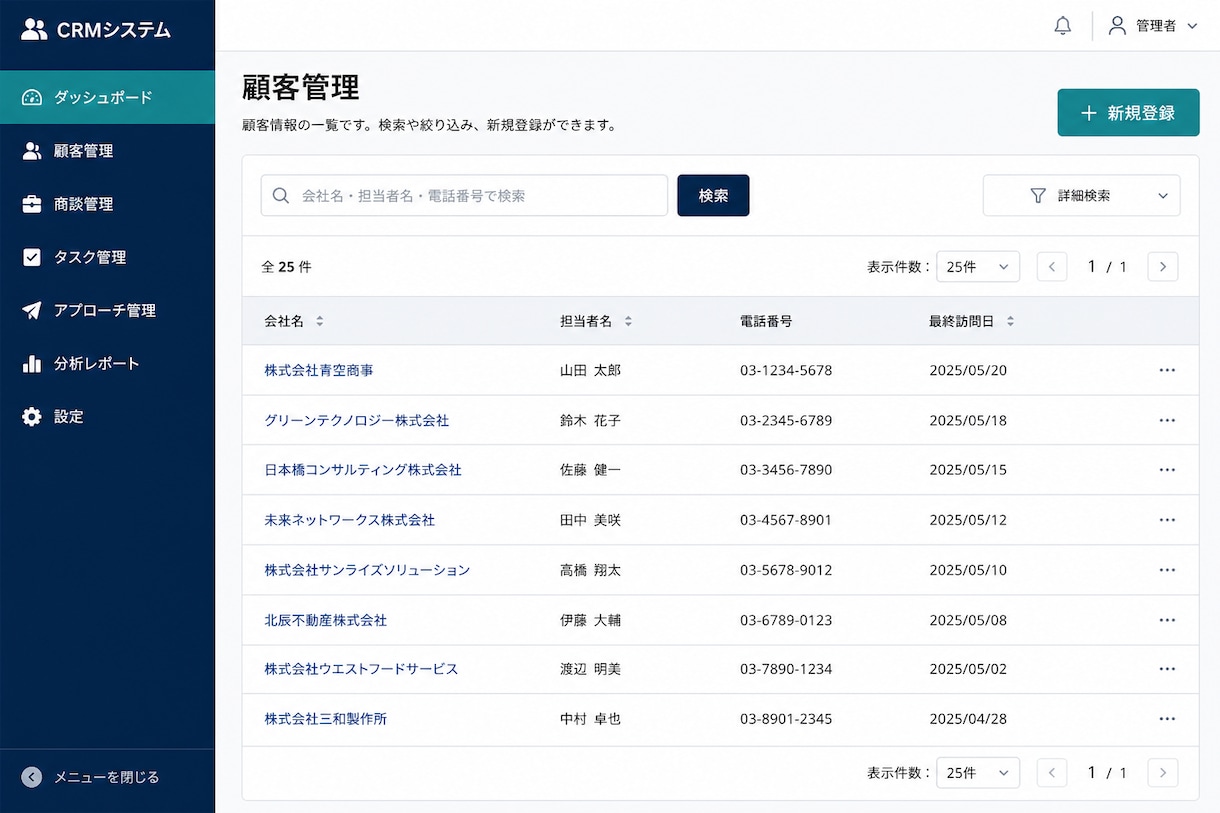Open ダッシュボード in sidebar

[107, 97]
